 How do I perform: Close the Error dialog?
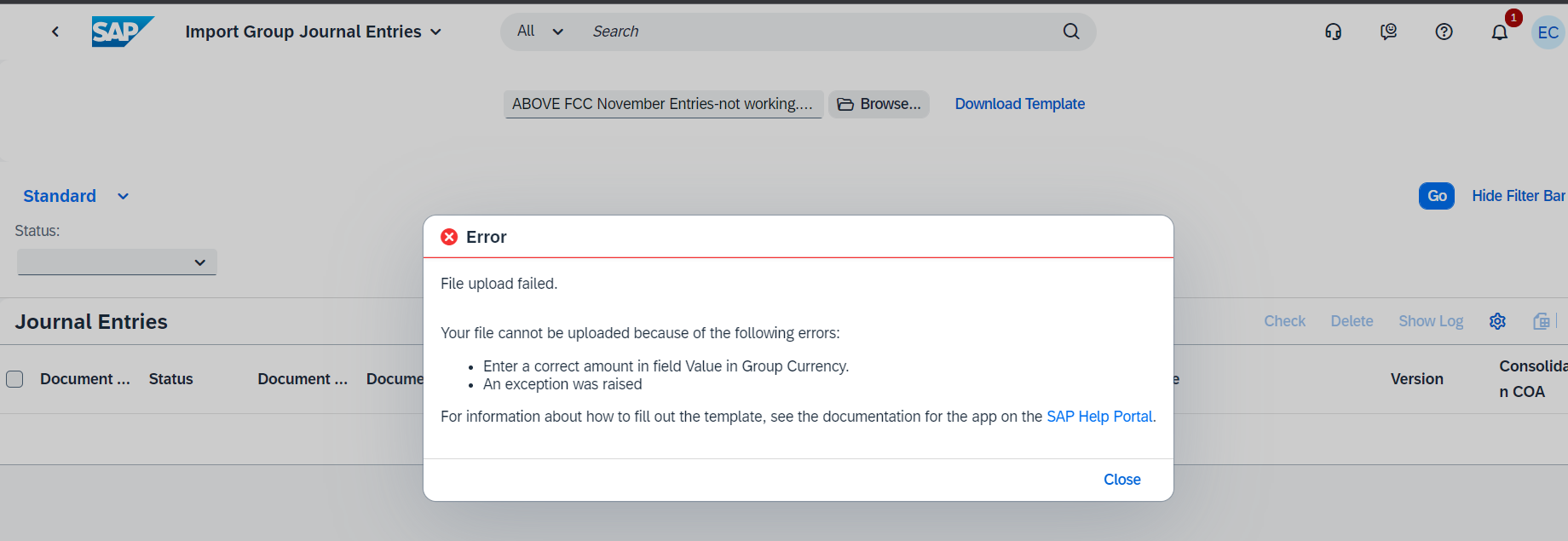click(x=1122, y=480)
